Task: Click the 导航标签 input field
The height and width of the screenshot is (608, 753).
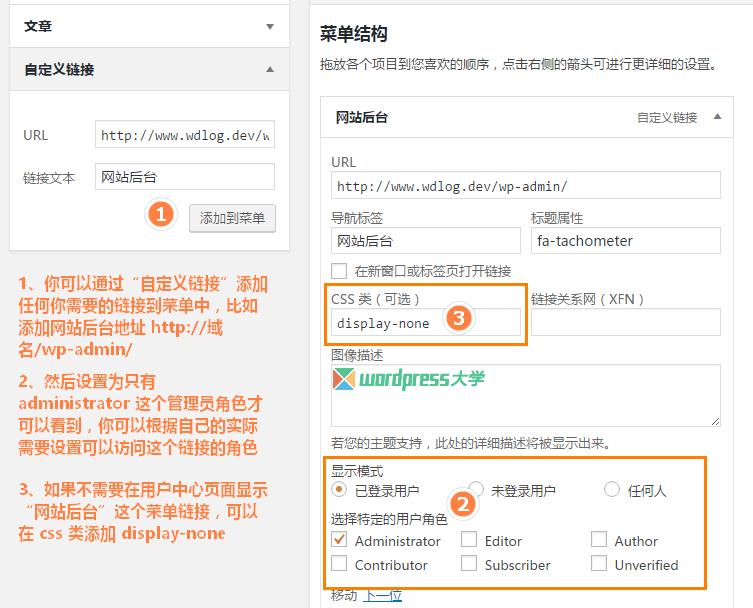Action: click(x=425, y=241)
